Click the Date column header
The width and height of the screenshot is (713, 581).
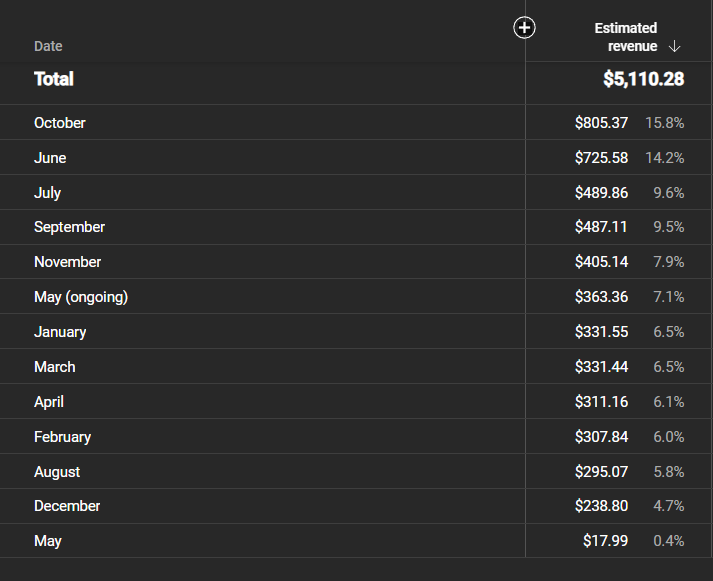(48, 46)
